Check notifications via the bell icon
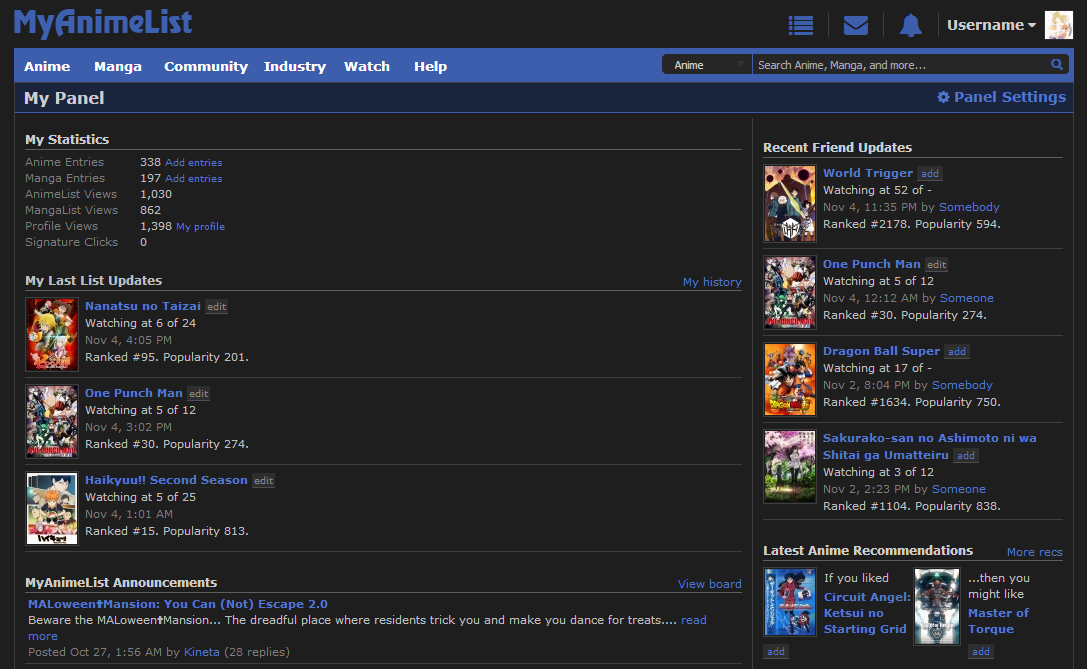The width and height of the screenshot is (1087, 669). (x=910, y=24)
